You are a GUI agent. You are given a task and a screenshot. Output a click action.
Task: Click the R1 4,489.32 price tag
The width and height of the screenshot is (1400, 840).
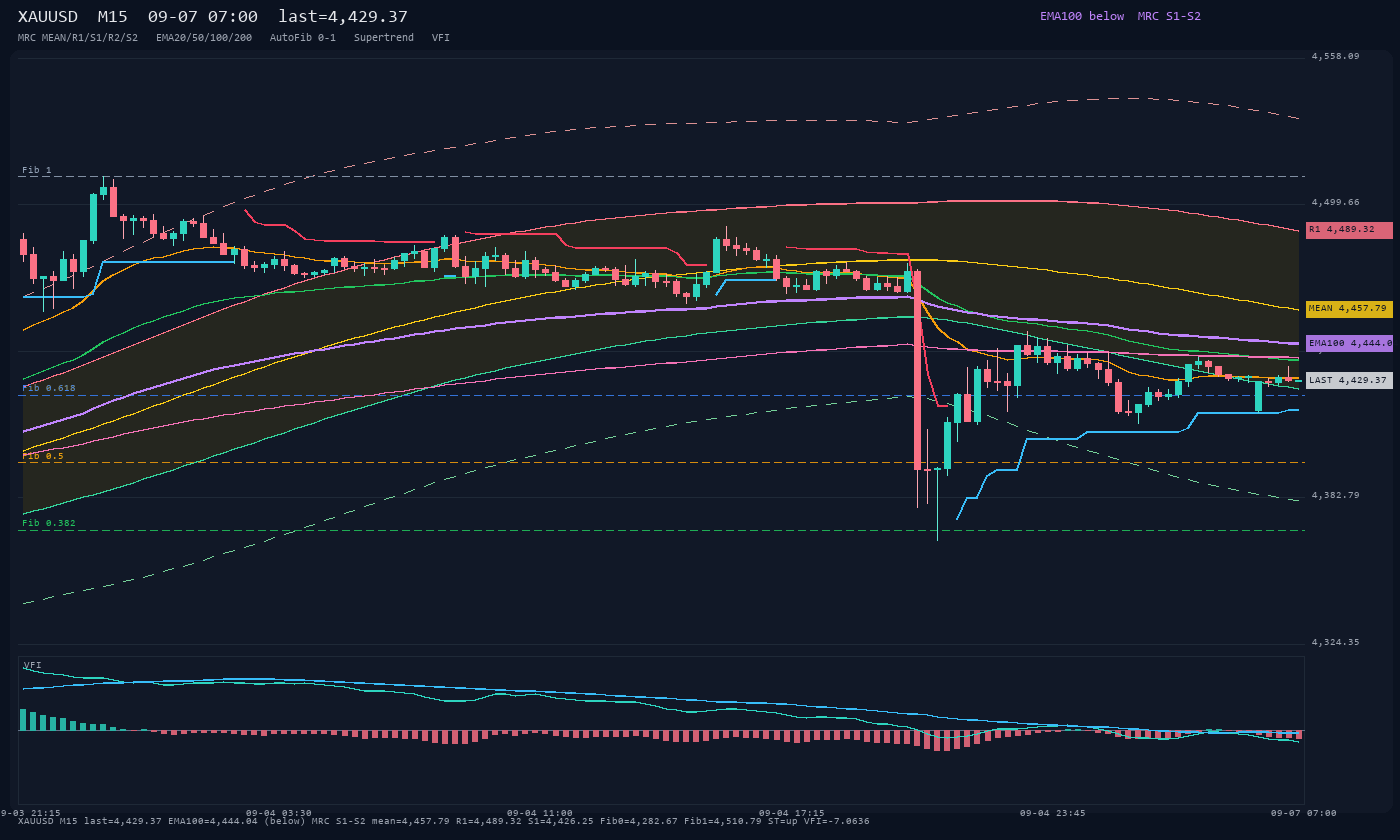click(x=1349, y=230)
